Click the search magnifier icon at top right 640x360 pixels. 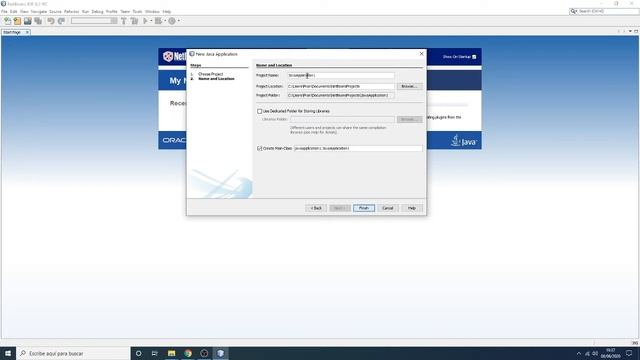(573, 11)
